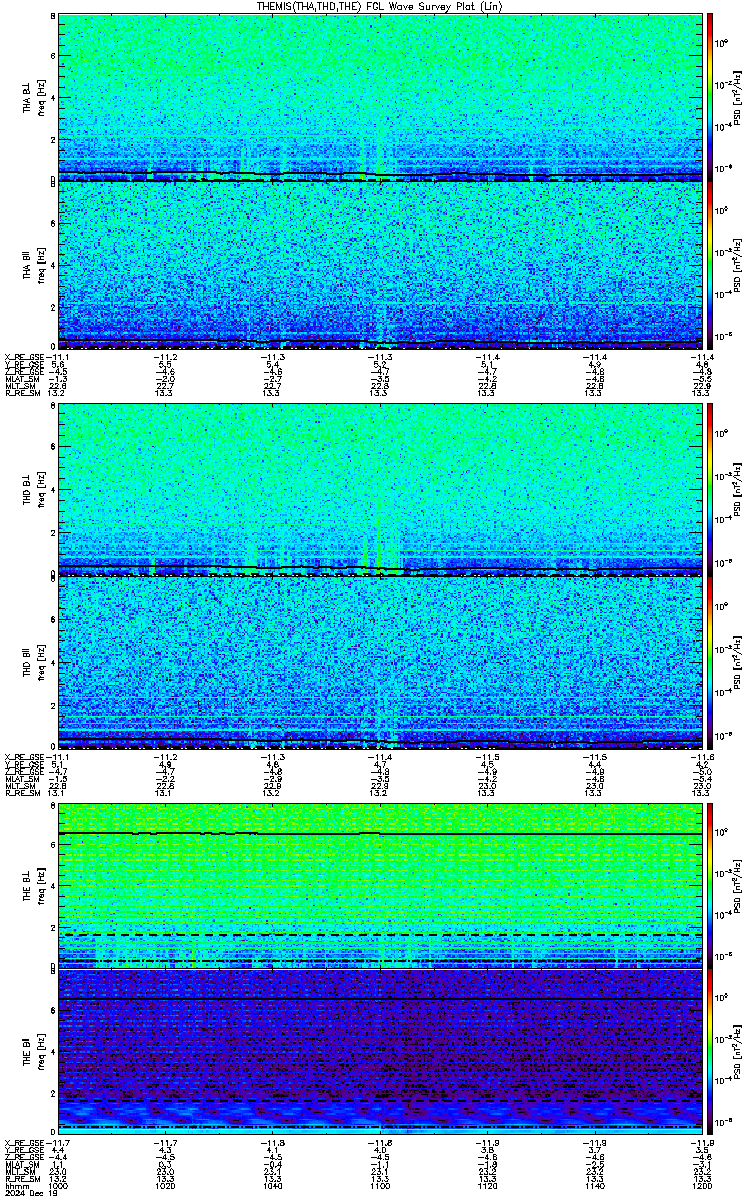Click the THE BII PSD color bar
This screenshot has width=750, height=1200.
click(x=710, y=1053)
